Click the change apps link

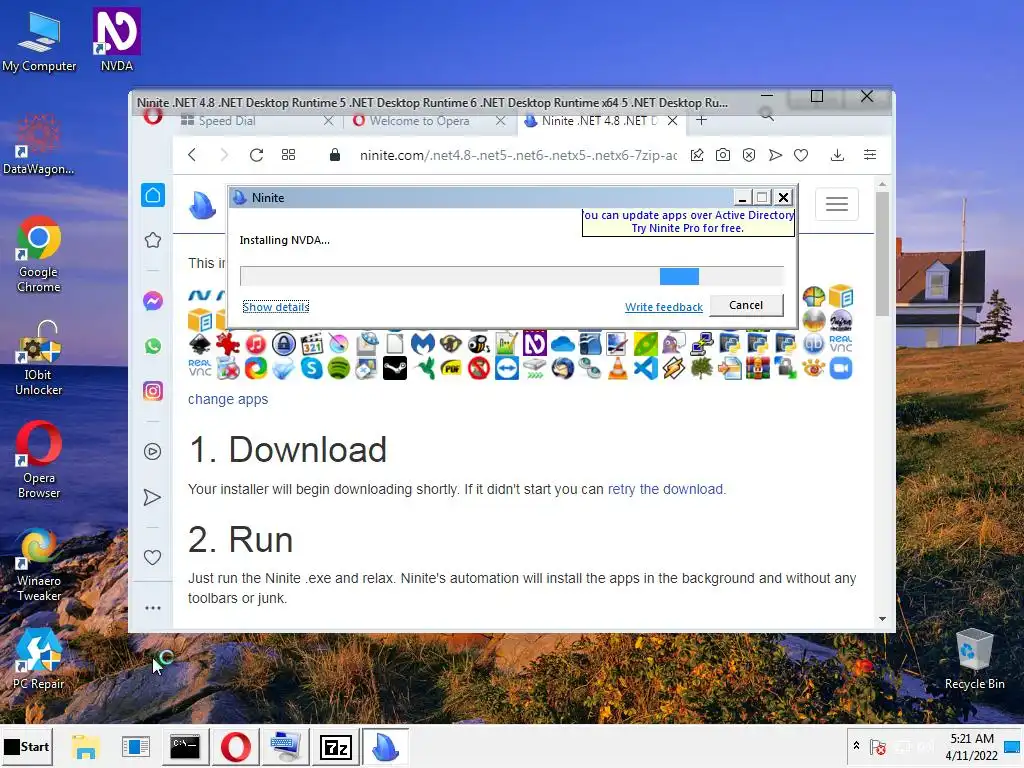(228, 399)
